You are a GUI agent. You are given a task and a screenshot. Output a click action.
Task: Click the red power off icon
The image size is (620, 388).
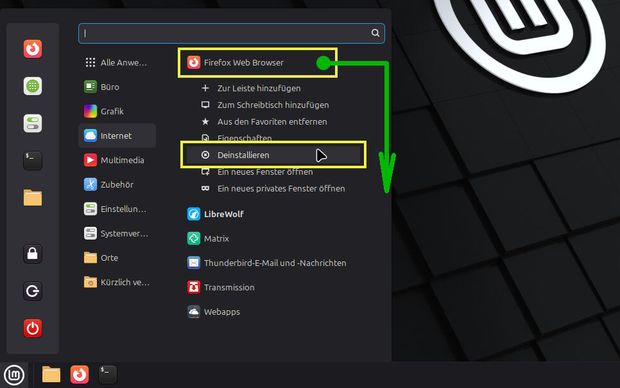coord(32,328)
